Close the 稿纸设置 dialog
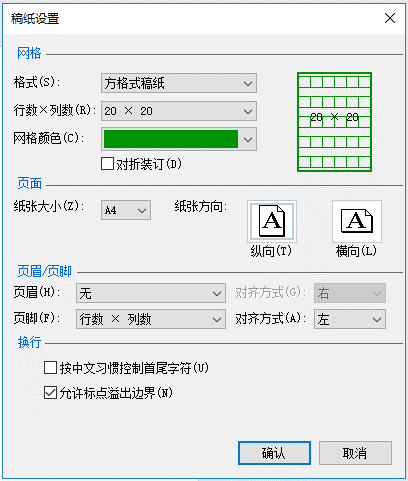The image size is (408, 481). (390, 18)
